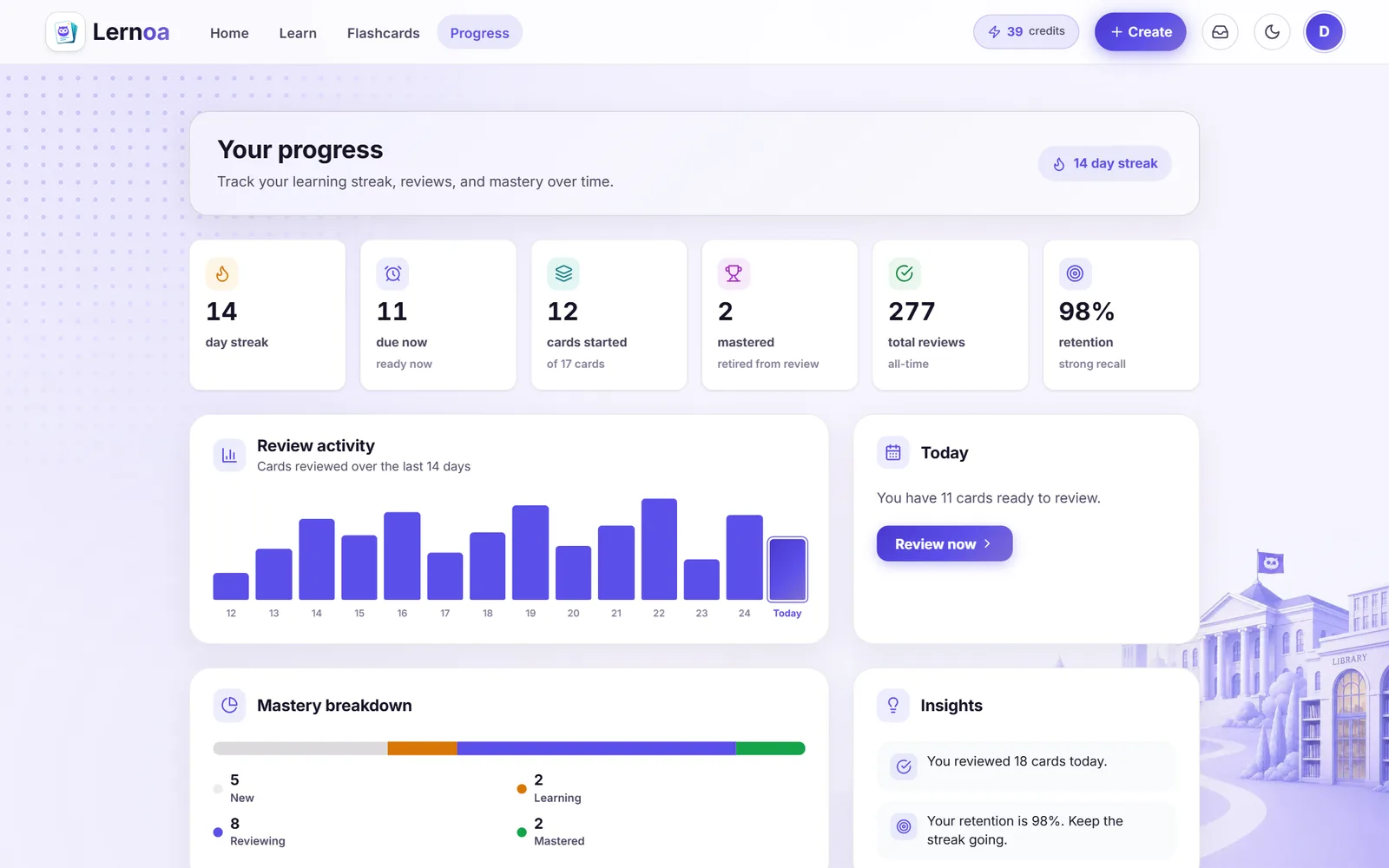
Task: Click the flame icon on day streak card
Action: point(222,273)
